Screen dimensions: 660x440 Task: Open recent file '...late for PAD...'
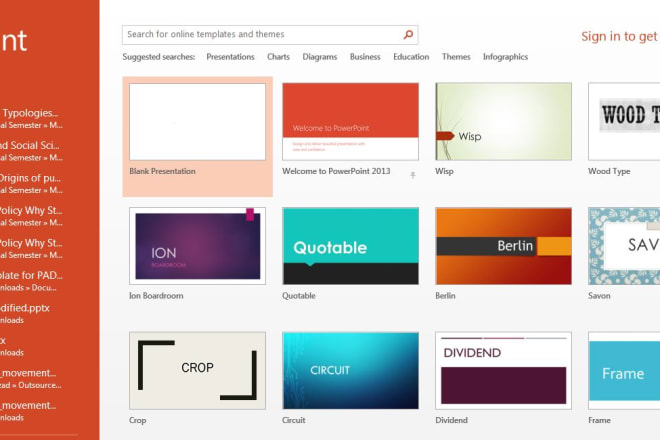[x=32, y=281]
